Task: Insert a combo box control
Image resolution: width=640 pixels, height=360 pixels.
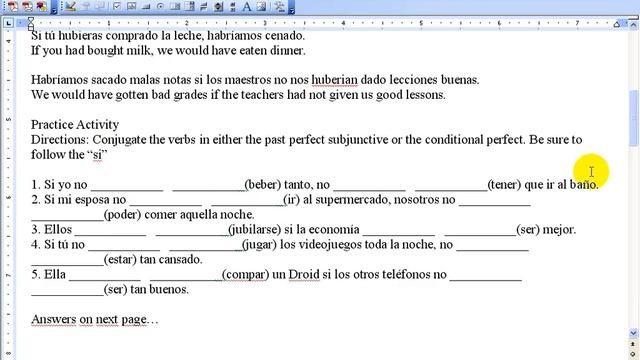Action: [189, 6]
